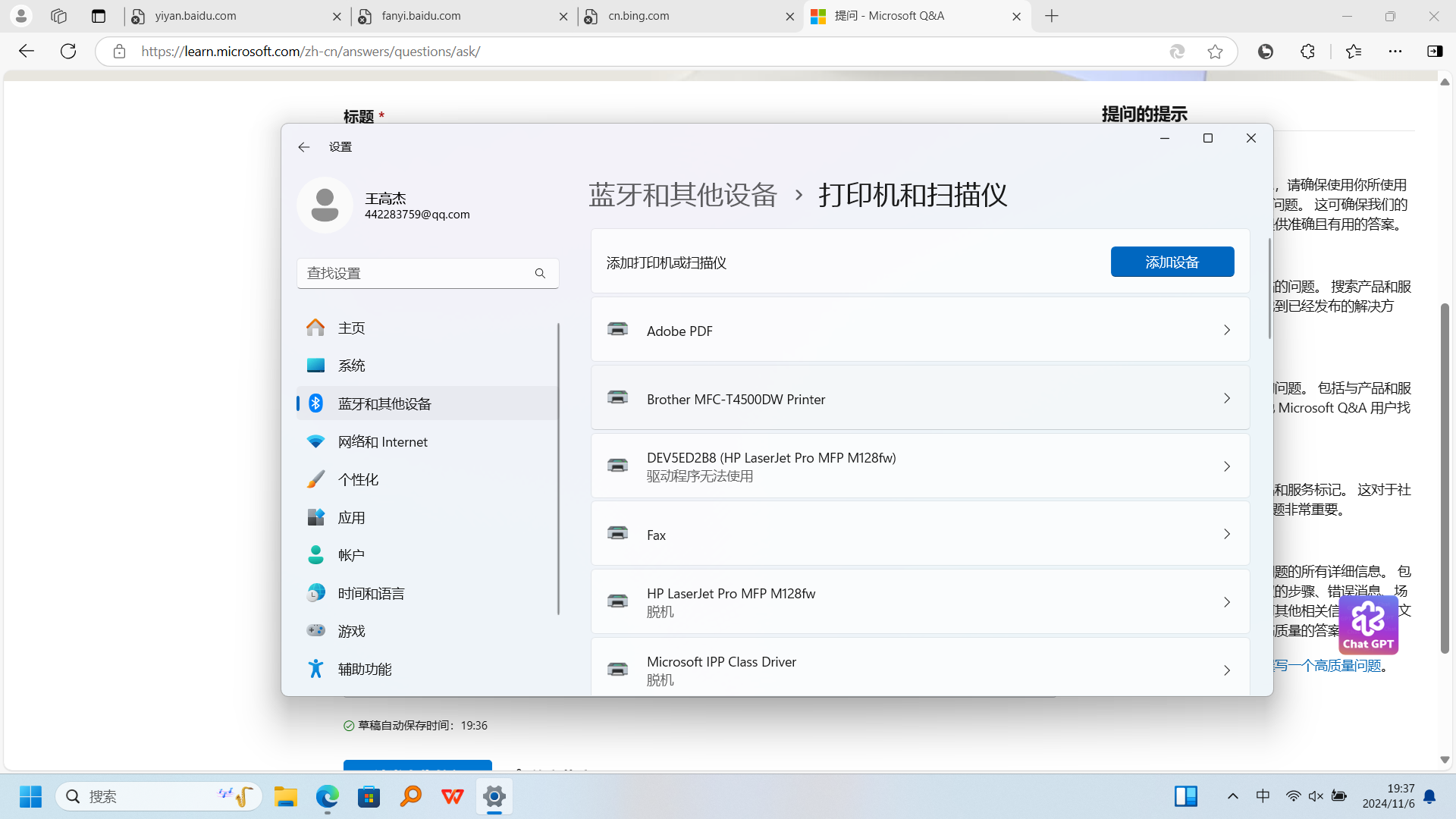Click the search magnifier in Settings search box
This screenshot has width=1456, height=819.
coord(540,273)
